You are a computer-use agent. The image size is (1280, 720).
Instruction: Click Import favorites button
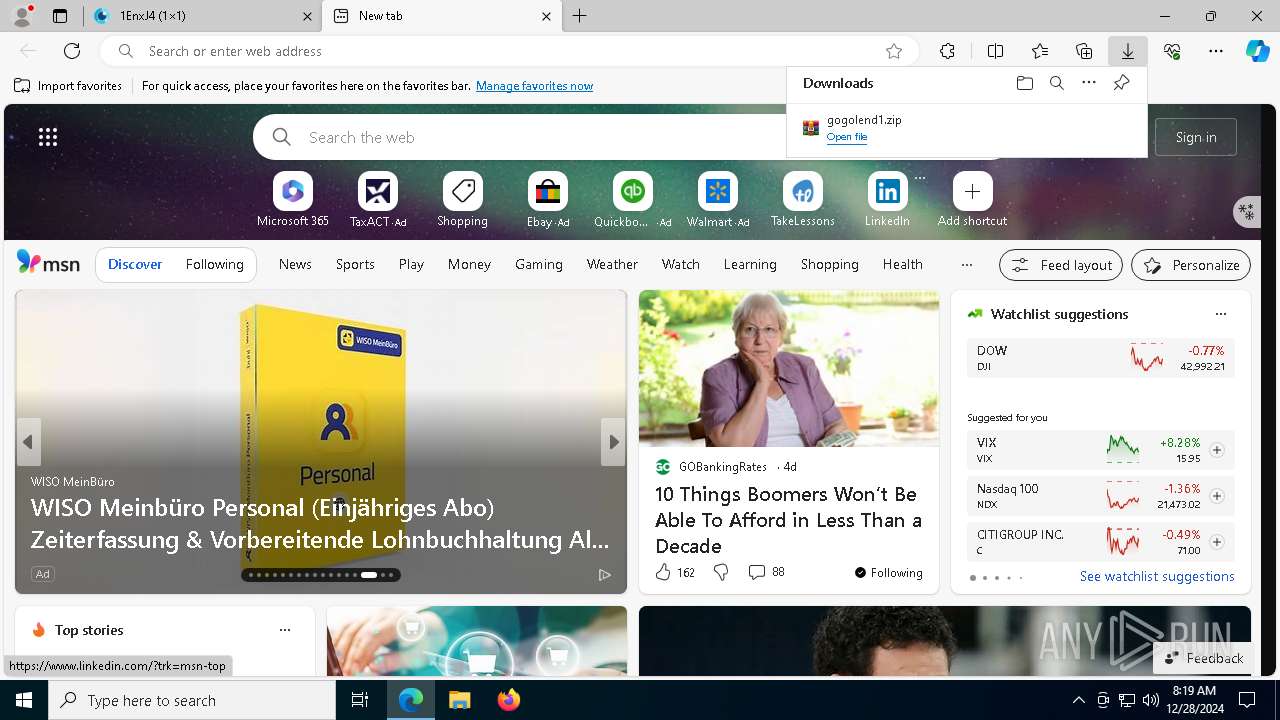tap(68, 86)
